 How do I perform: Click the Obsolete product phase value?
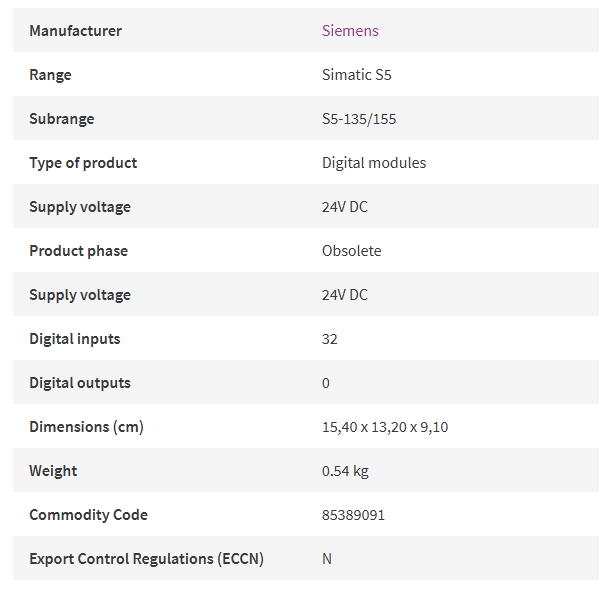point(351,251)
